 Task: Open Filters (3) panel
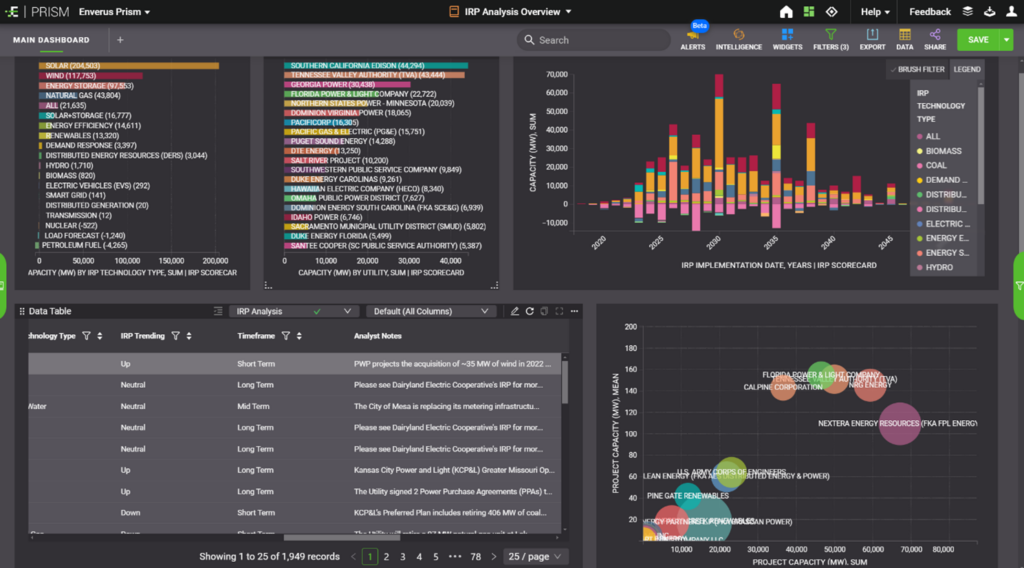(x=830, y=38)
